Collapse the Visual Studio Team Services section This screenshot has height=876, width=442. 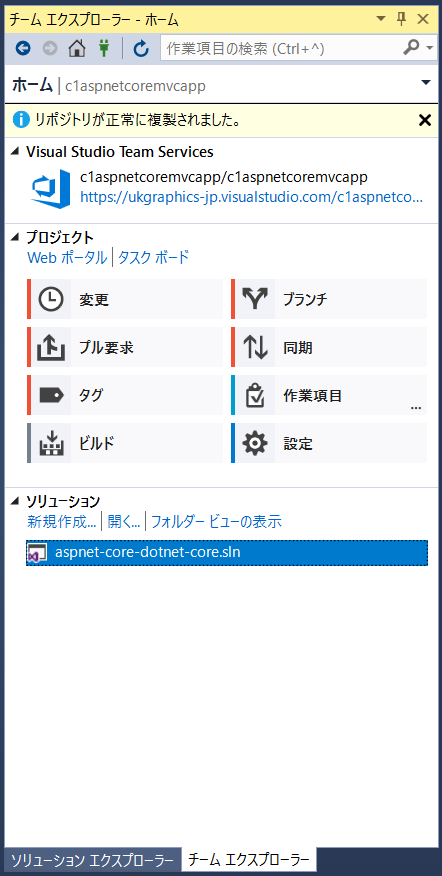pos(16,151)
